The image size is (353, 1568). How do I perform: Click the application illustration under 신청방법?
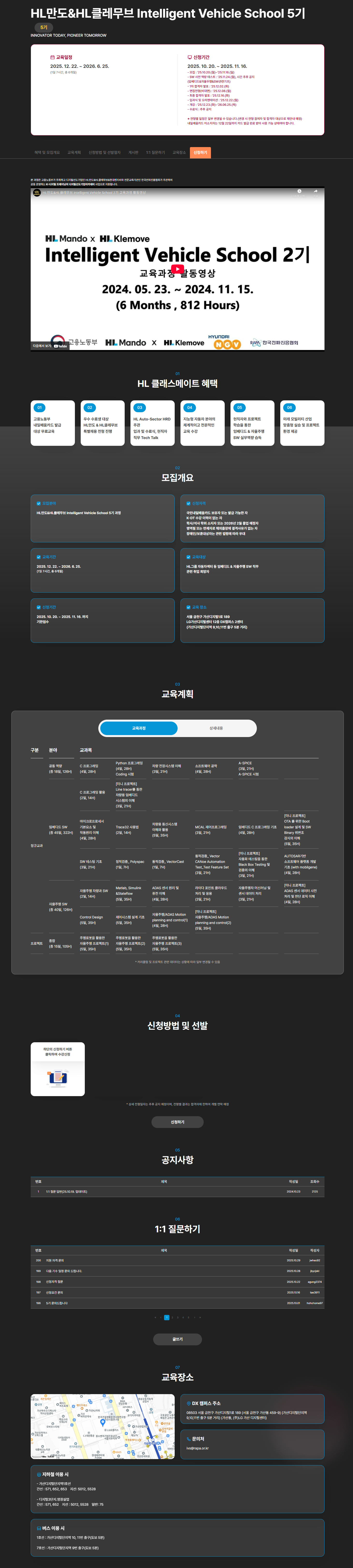(58, 1077)
